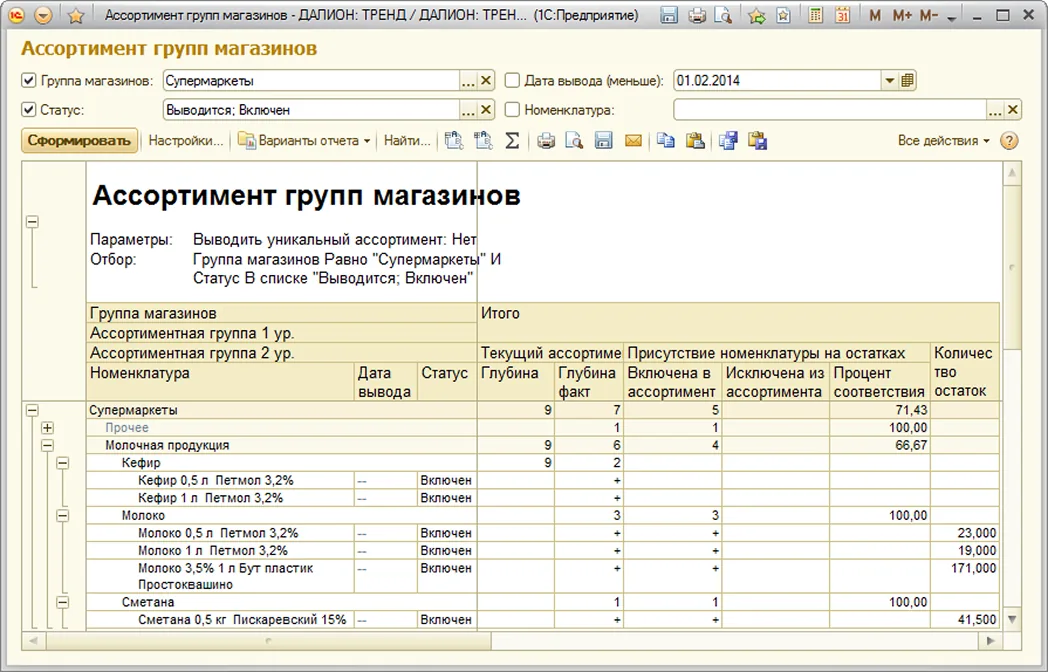Open the orange main menu arrow in title bar
This screenshot has width=1048, height=672.
(43, 15)
